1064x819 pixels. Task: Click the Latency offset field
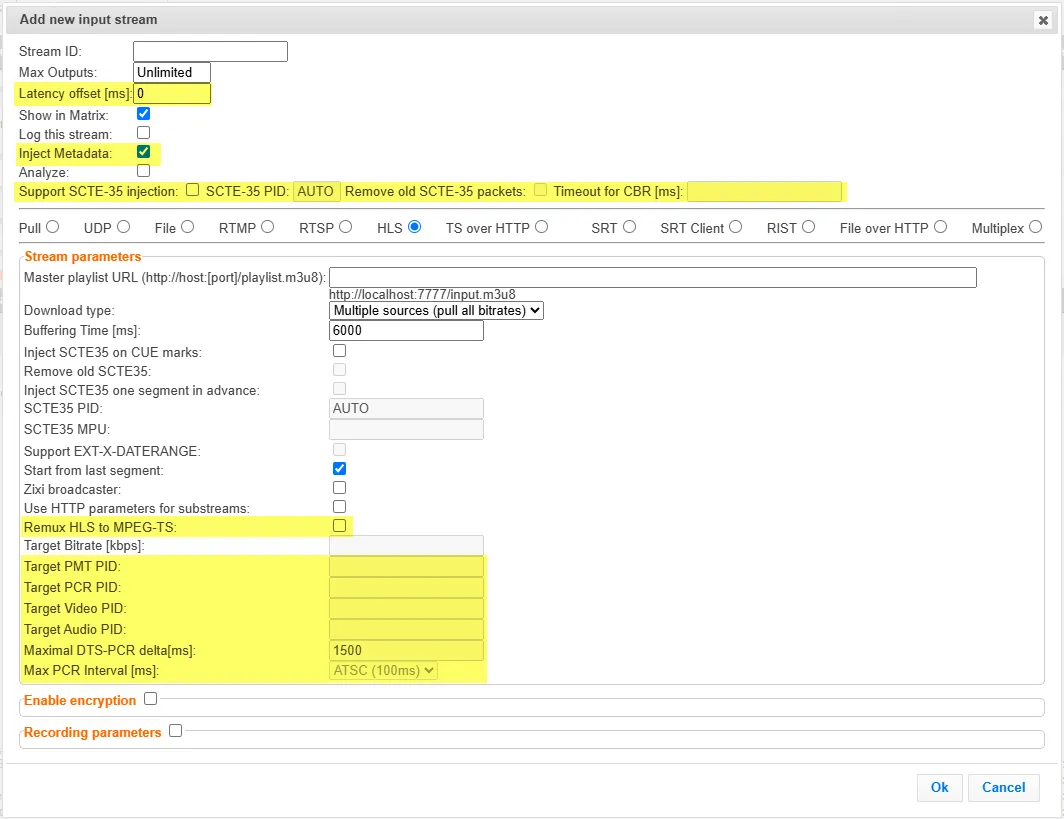[x=172, y=94]
